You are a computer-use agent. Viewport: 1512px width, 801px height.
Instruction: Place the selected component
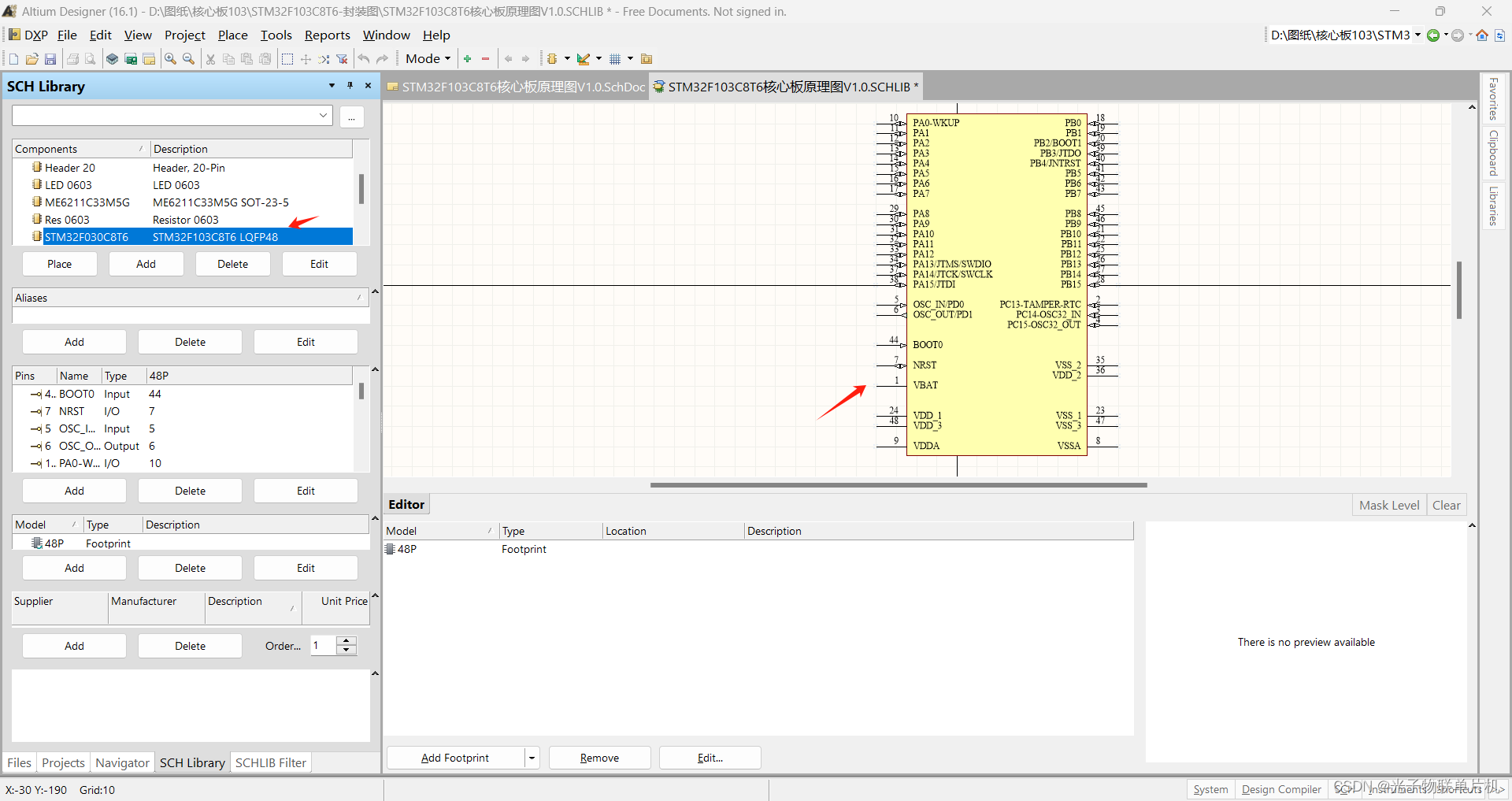tap(60, 264)
